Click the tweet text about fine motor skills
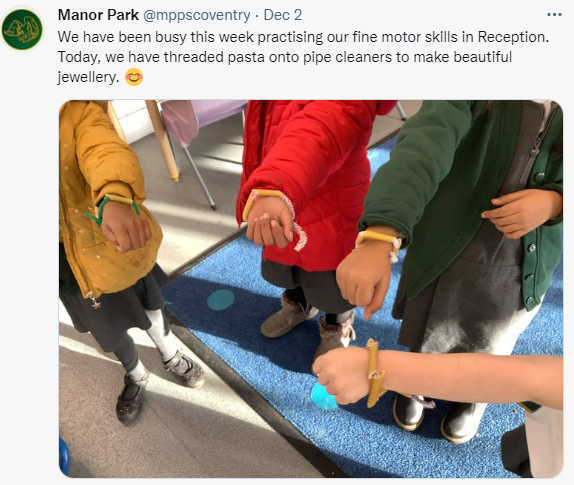 303,57
